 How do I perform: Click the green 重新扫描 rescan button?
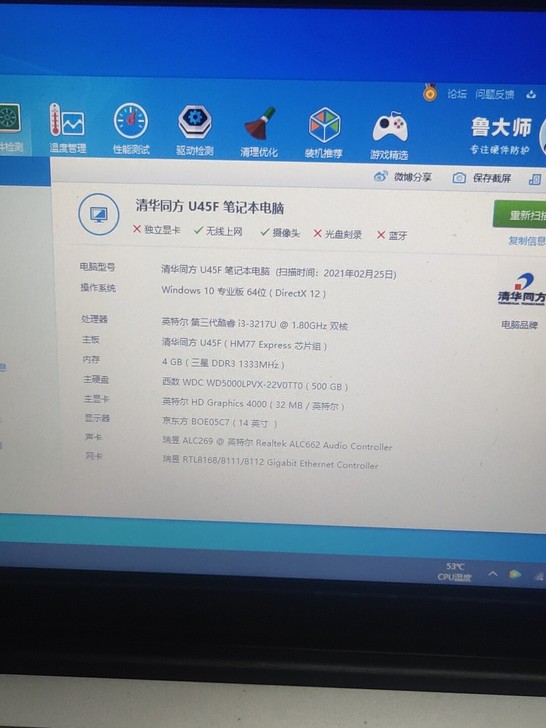[x=520, y=215]
